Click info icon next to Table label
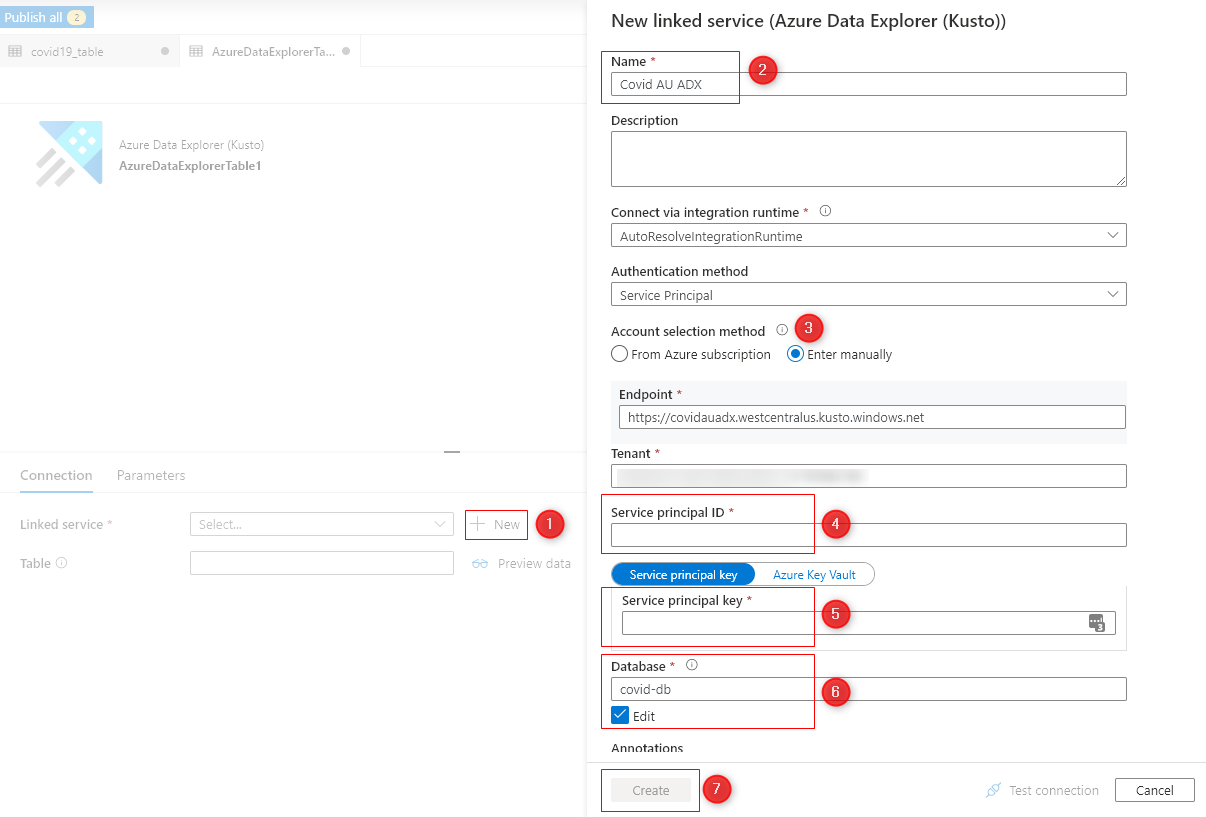The height and width of the screenshot is (817, 1206). point(62,563)
